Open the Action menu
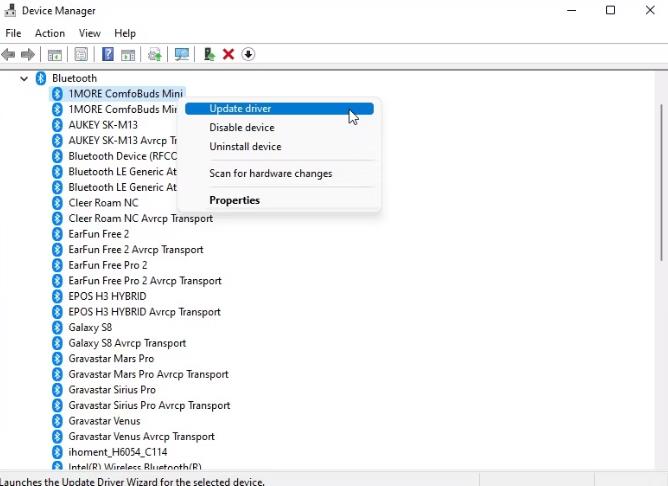 point(50,33)
